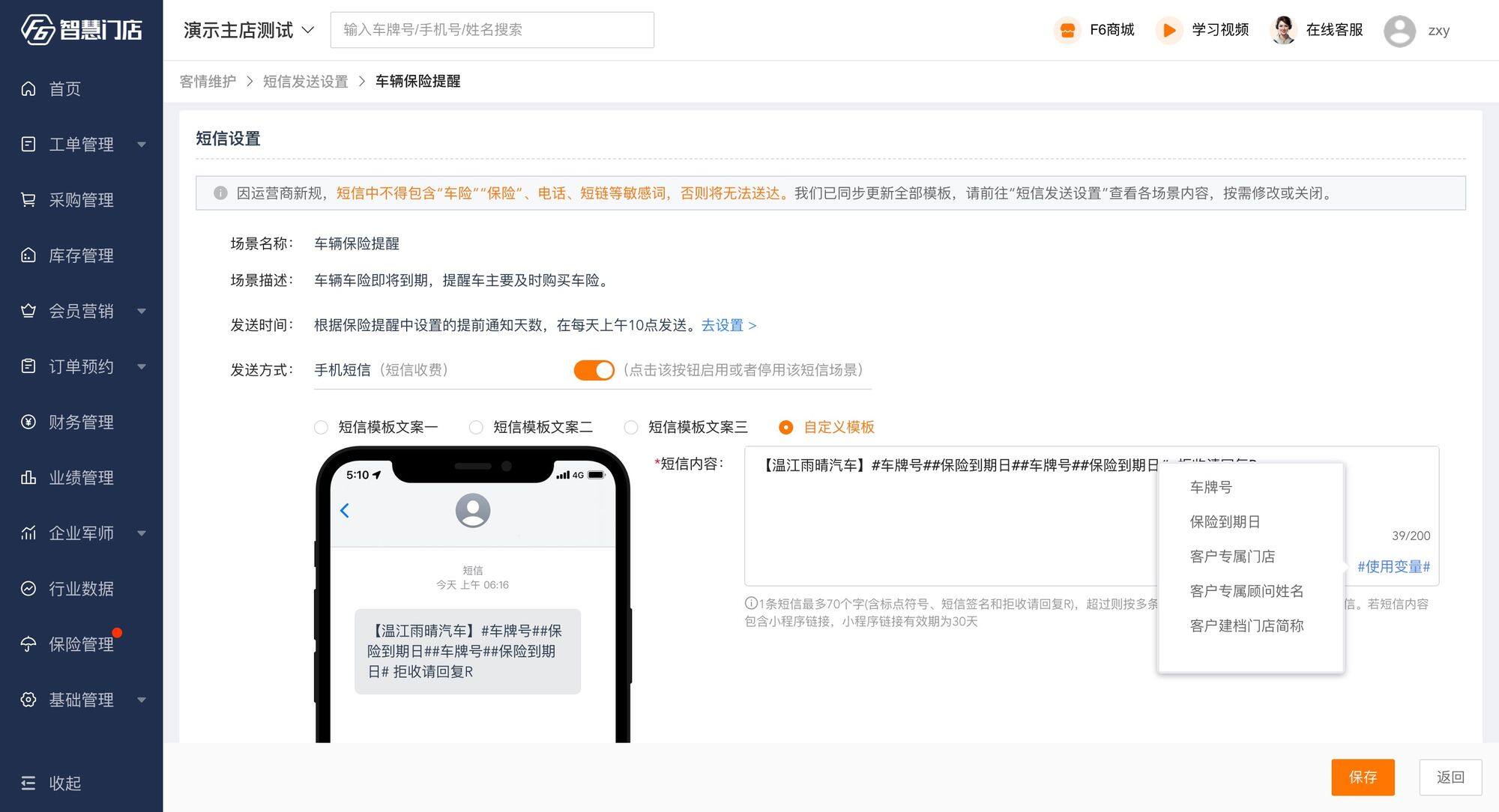Click the 返回 button
1499x812 pixels.
(1450, 777)
